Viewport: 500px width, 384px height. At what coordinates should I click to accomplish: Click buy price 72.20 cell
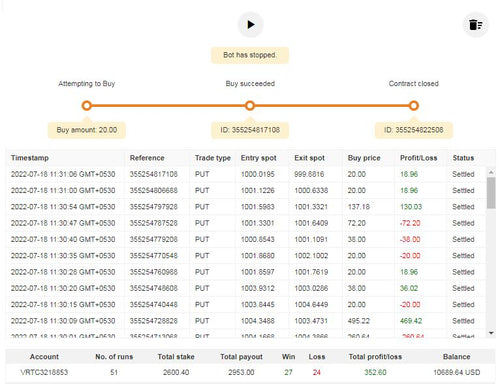point(357,223)
